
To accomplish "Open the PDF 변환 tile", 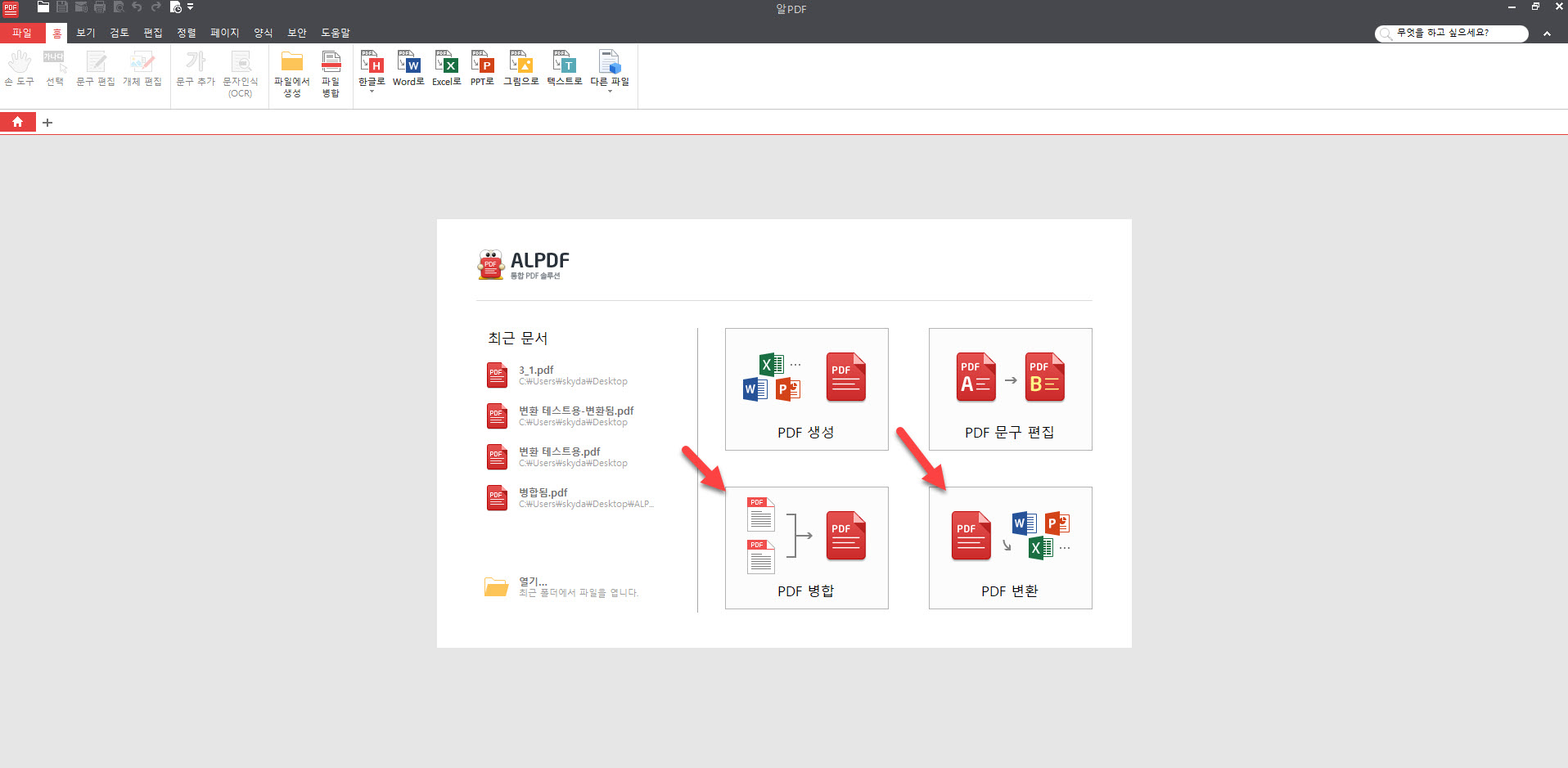I will (1010, 548).
